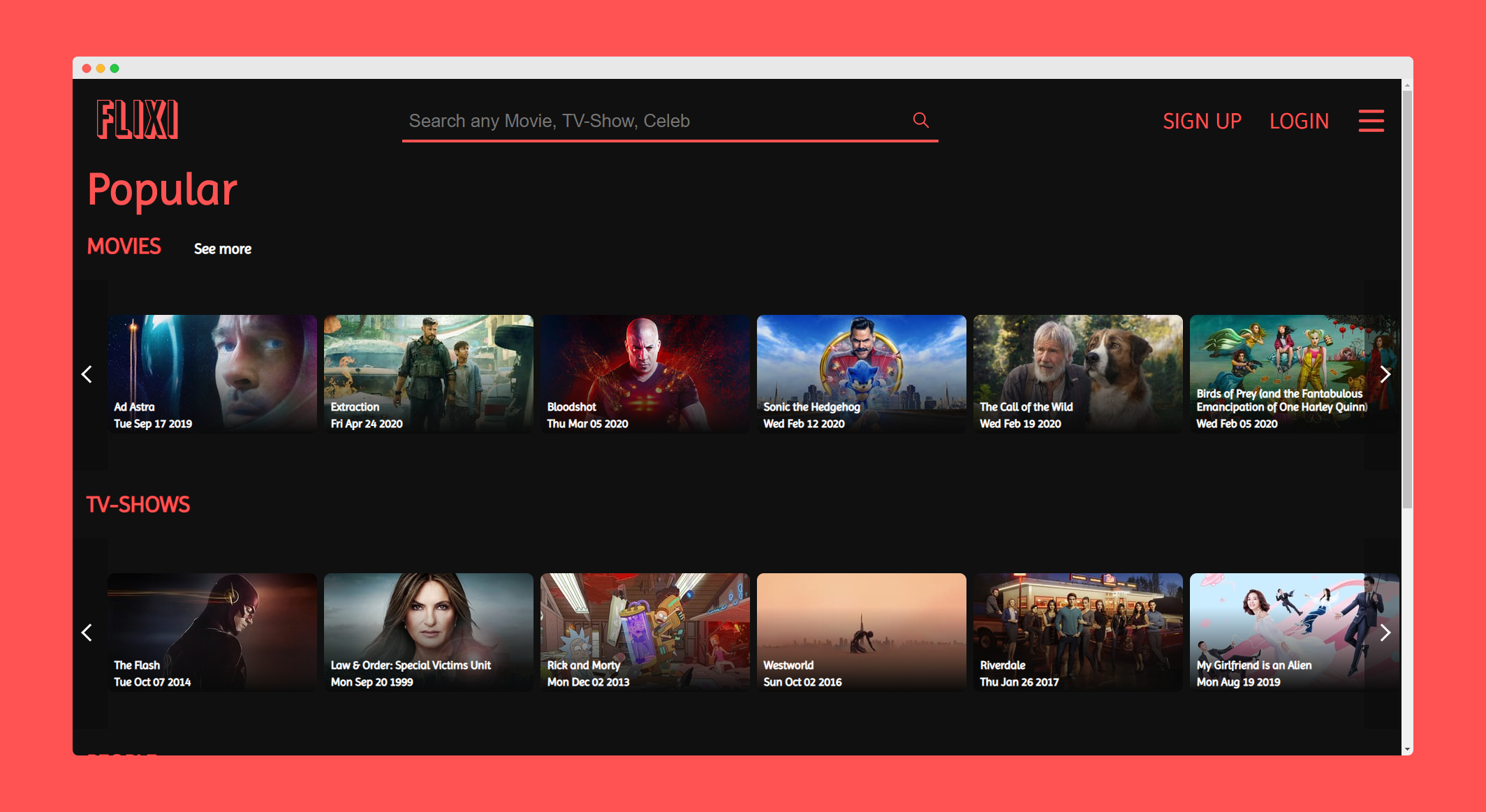Screen dimensions: 1486x812
Task: Click the MOVIES section heading
Action: click(x=124, y=246)
